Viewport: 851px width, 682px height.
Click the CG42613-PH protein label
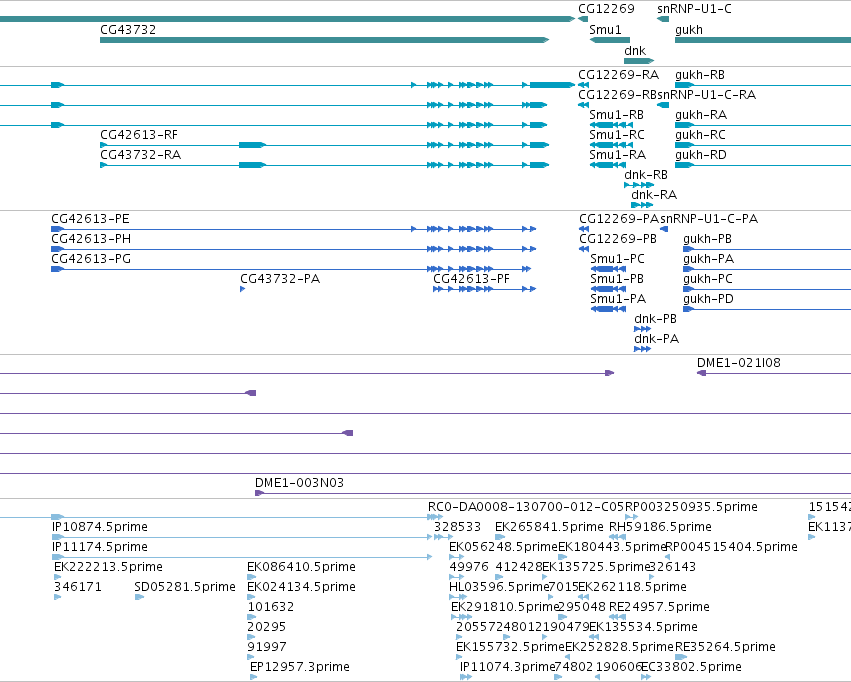[x=91, y=239]
